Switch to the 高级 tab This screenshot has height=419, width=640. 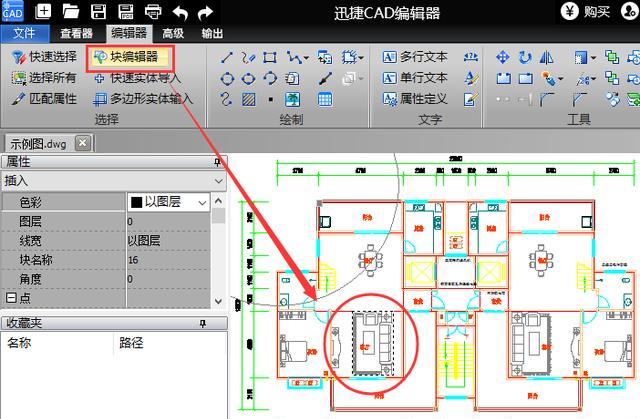click(173, 33)
